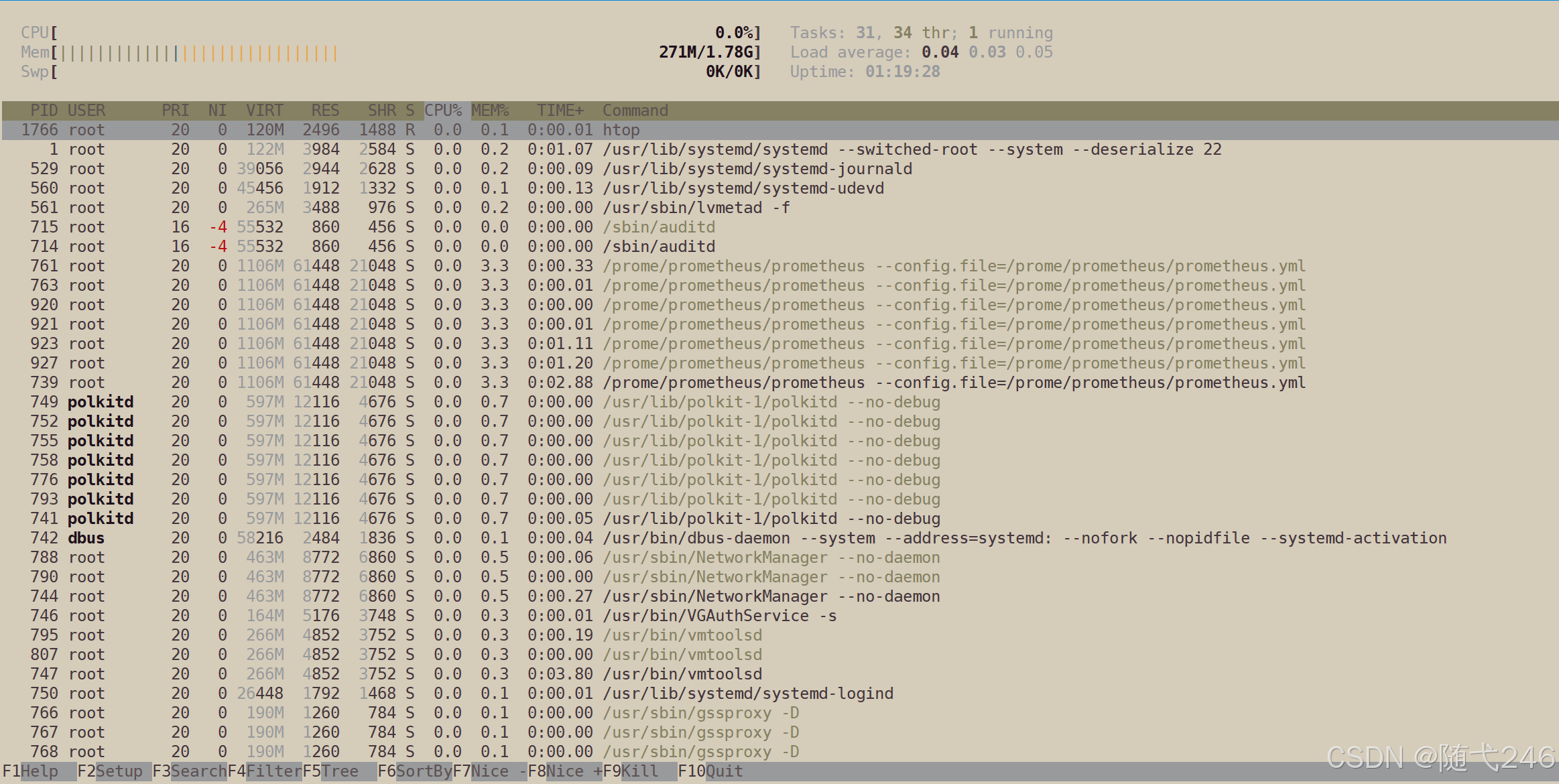
Task: Click F3 Search in function bar
Action: (198, 771)
